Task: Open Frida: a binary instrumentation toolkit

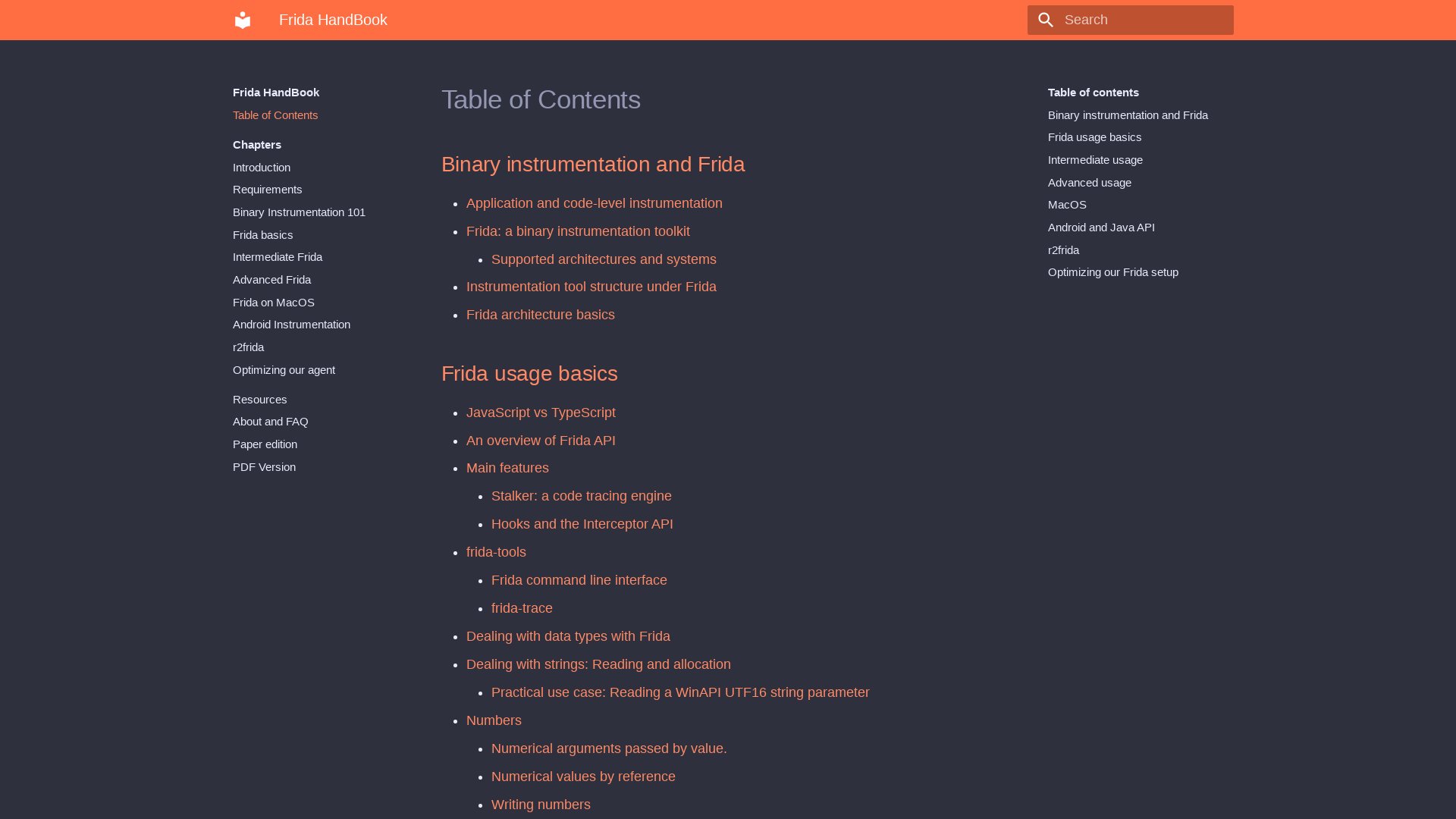Action: tap(578, 231)
